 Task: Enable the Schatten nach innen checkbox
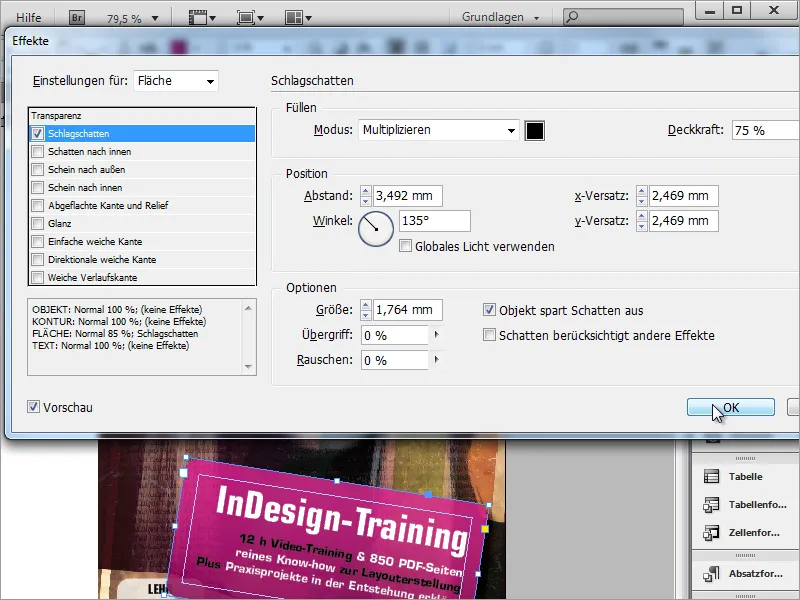37,152
